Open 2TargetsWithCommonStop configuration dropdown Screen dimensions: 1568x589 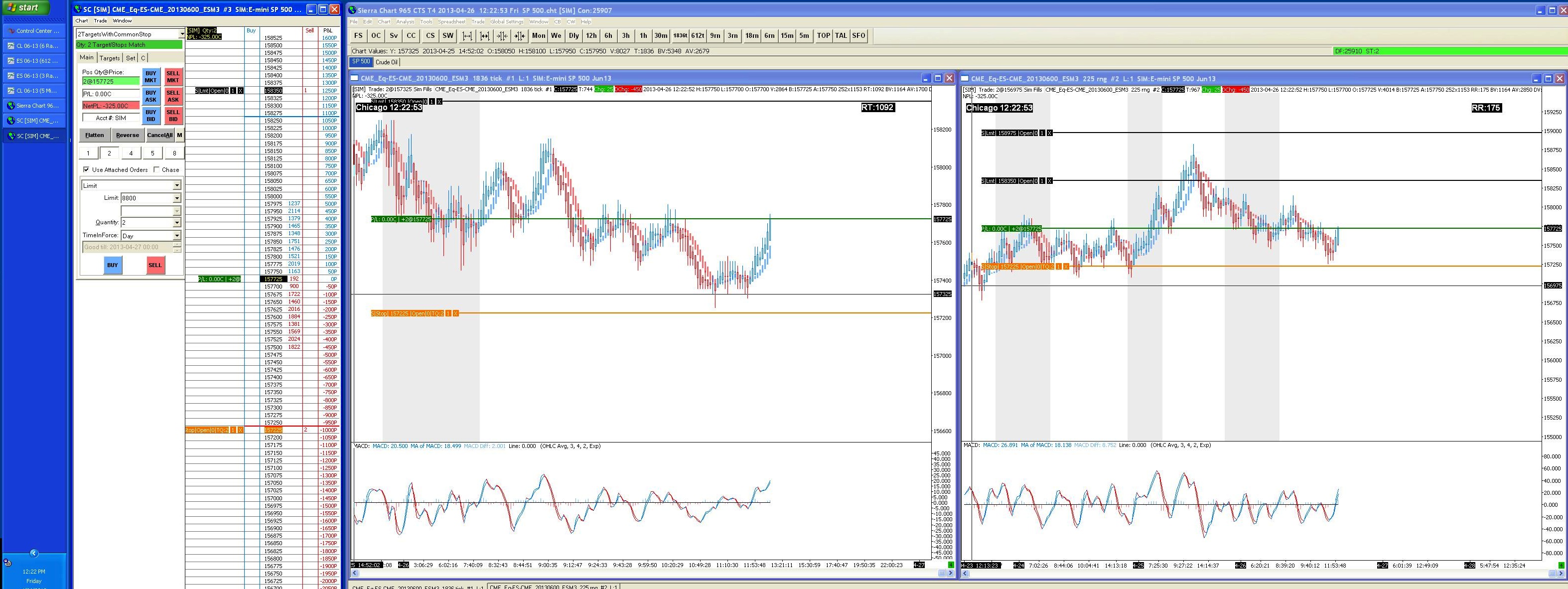(181, 34)
